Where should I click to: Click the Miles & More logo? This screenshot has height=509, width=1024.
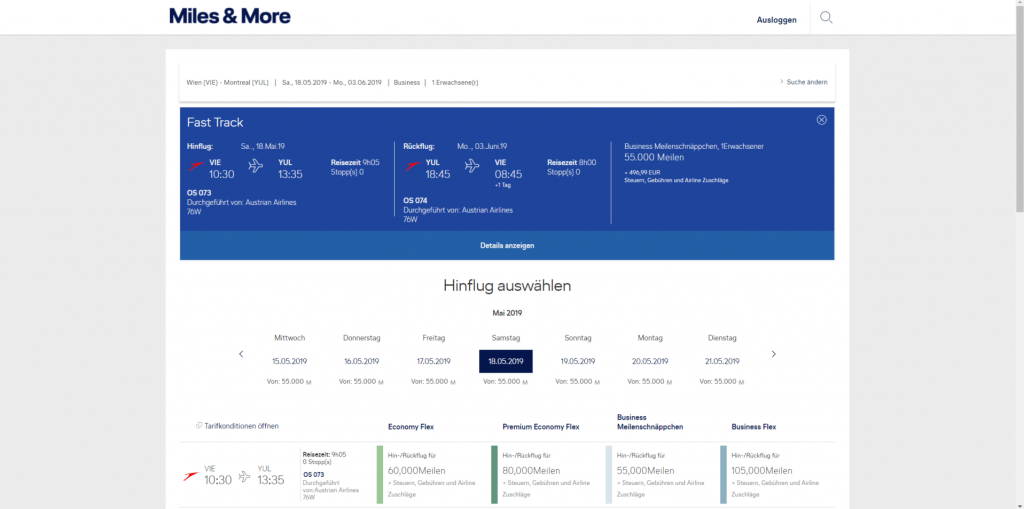230,16
